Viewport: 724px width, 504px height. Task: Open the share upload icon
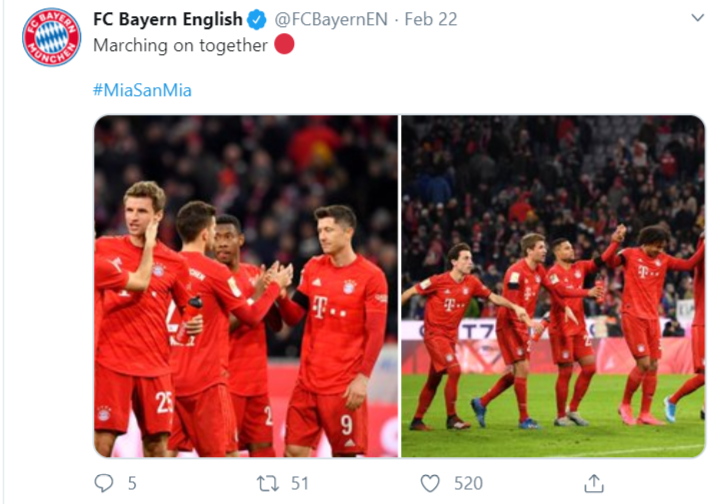pos(594,483)
